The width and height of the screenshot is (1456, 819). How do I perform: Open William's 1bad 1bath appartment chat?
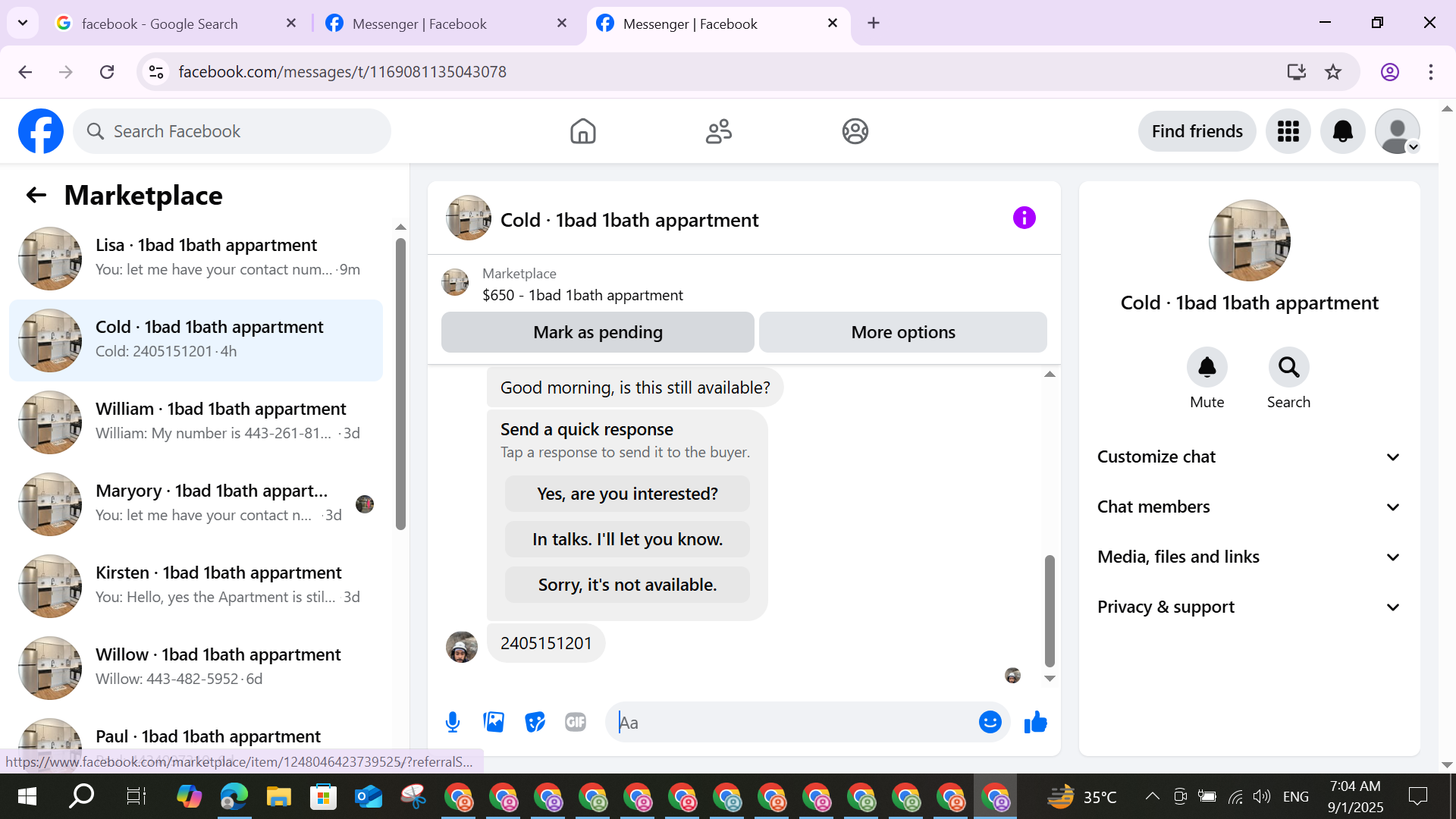click(x=196, y=422)
